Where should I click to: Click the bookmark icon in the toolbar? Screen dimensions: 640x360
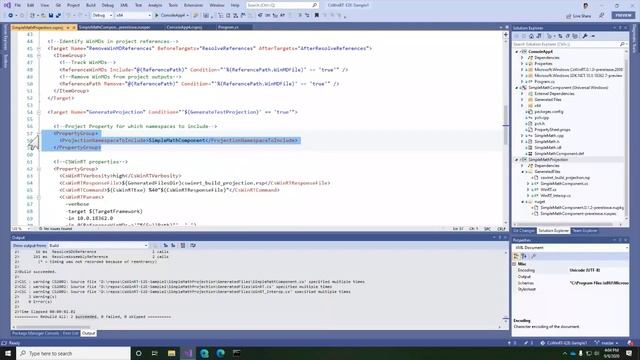tap(316, 16)
